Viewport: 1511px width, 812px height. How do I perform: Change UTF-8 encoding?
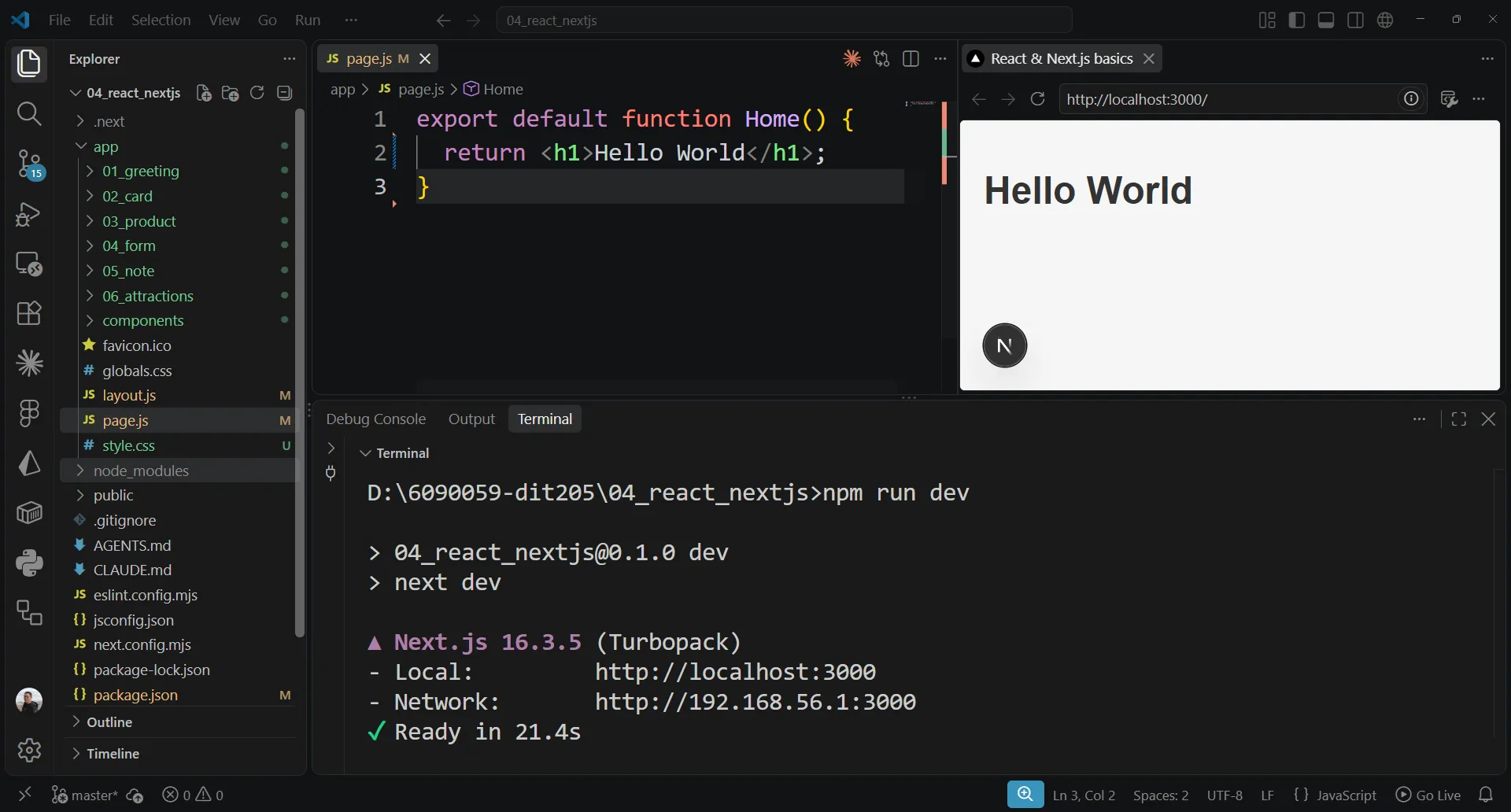[1225, 795]
